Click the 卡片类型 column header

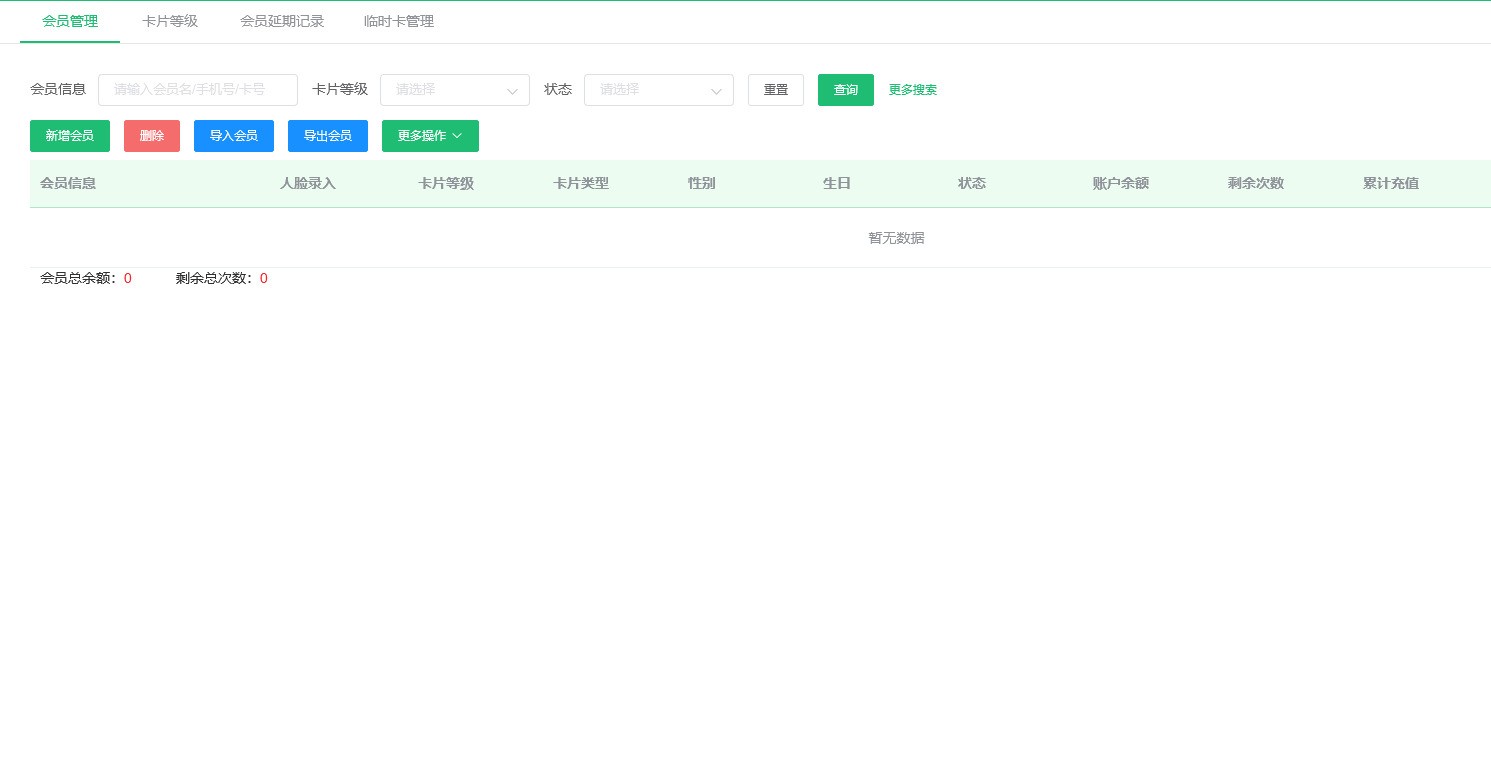(x=581, y=184)
